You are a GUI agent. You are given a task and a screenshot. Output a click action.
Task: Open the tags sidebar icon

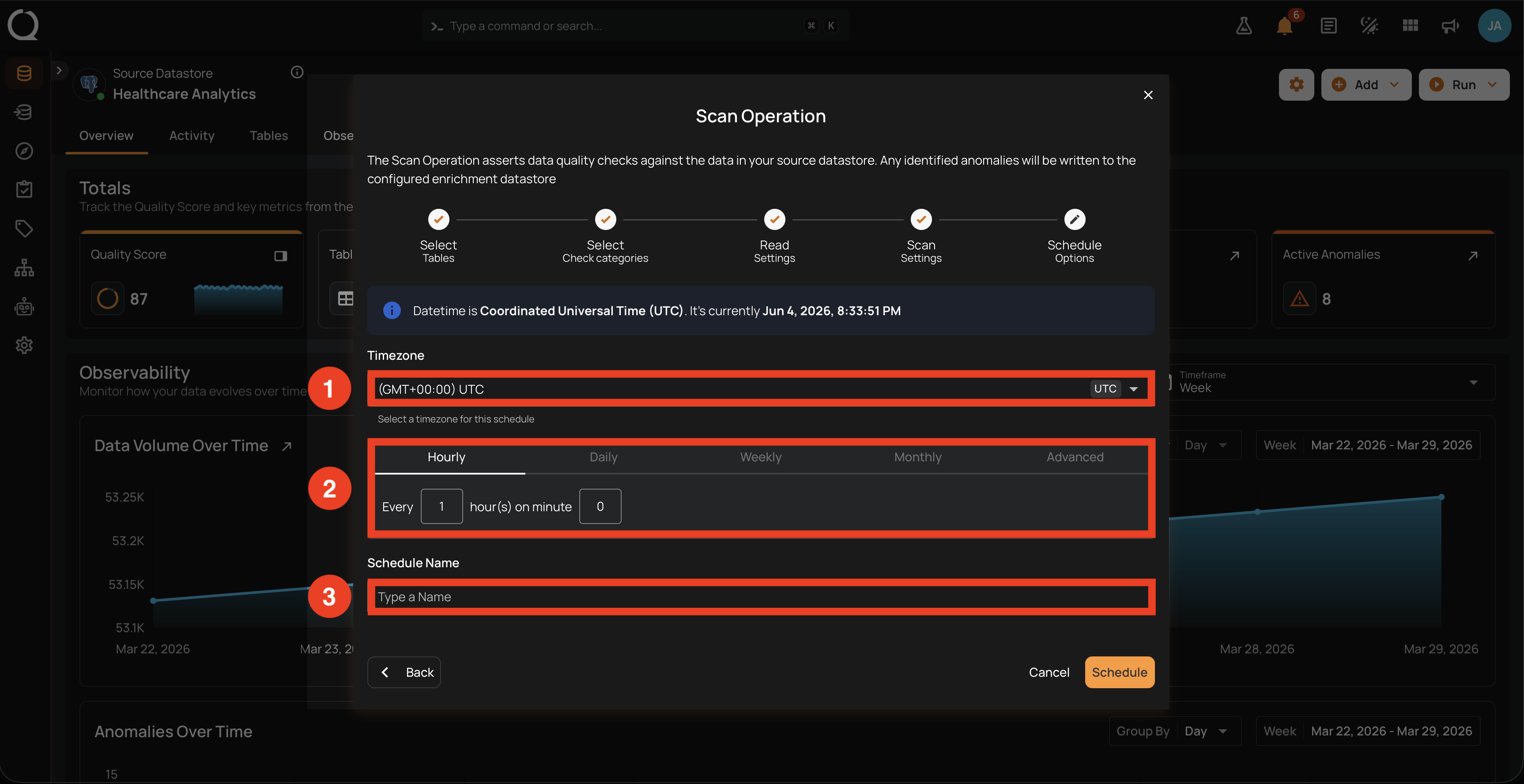coord(24,228)
